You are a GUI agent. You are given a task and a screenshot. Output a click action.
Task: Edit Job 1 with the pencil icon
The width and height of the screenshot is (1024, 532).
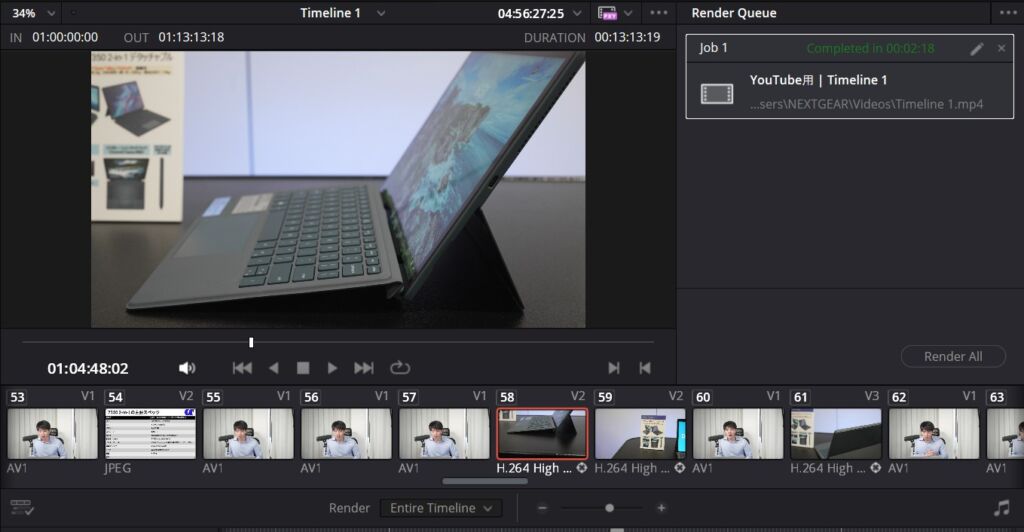tap(976, 49)
